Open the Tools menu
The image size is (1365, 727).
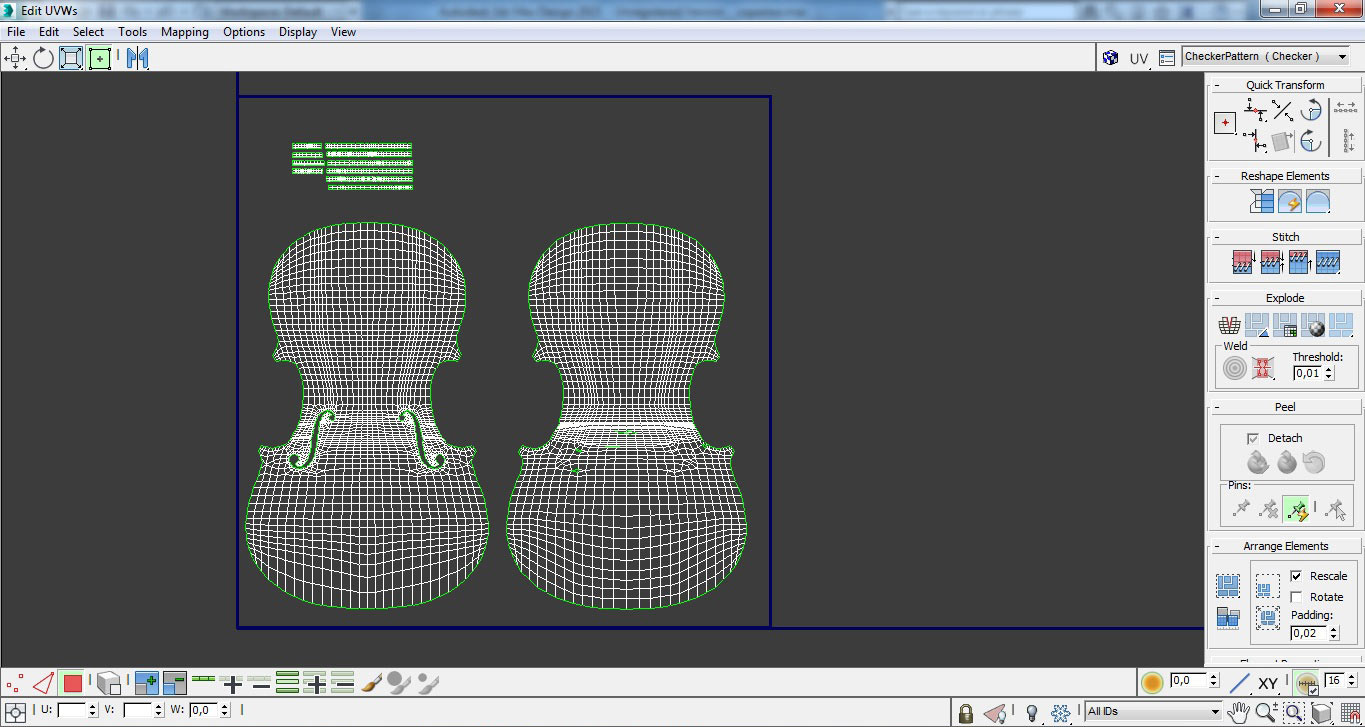132,32
